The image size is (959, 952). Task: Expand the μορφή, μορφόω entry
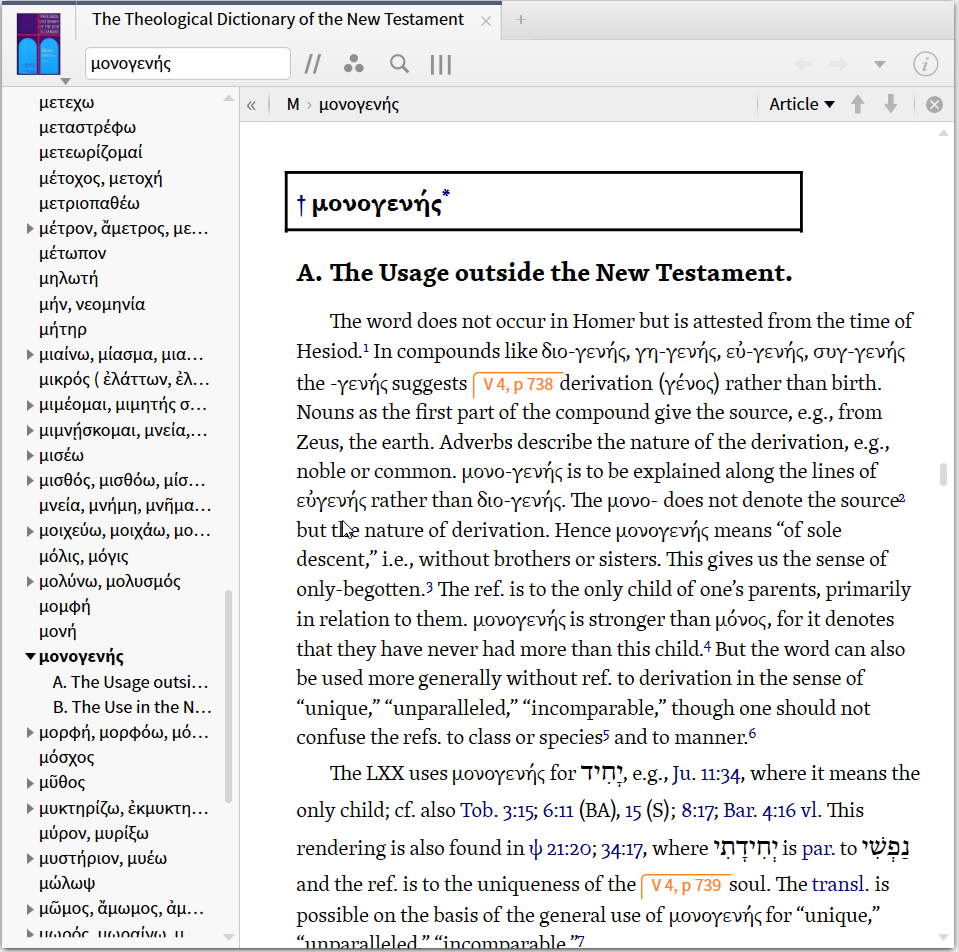(29, 732)
